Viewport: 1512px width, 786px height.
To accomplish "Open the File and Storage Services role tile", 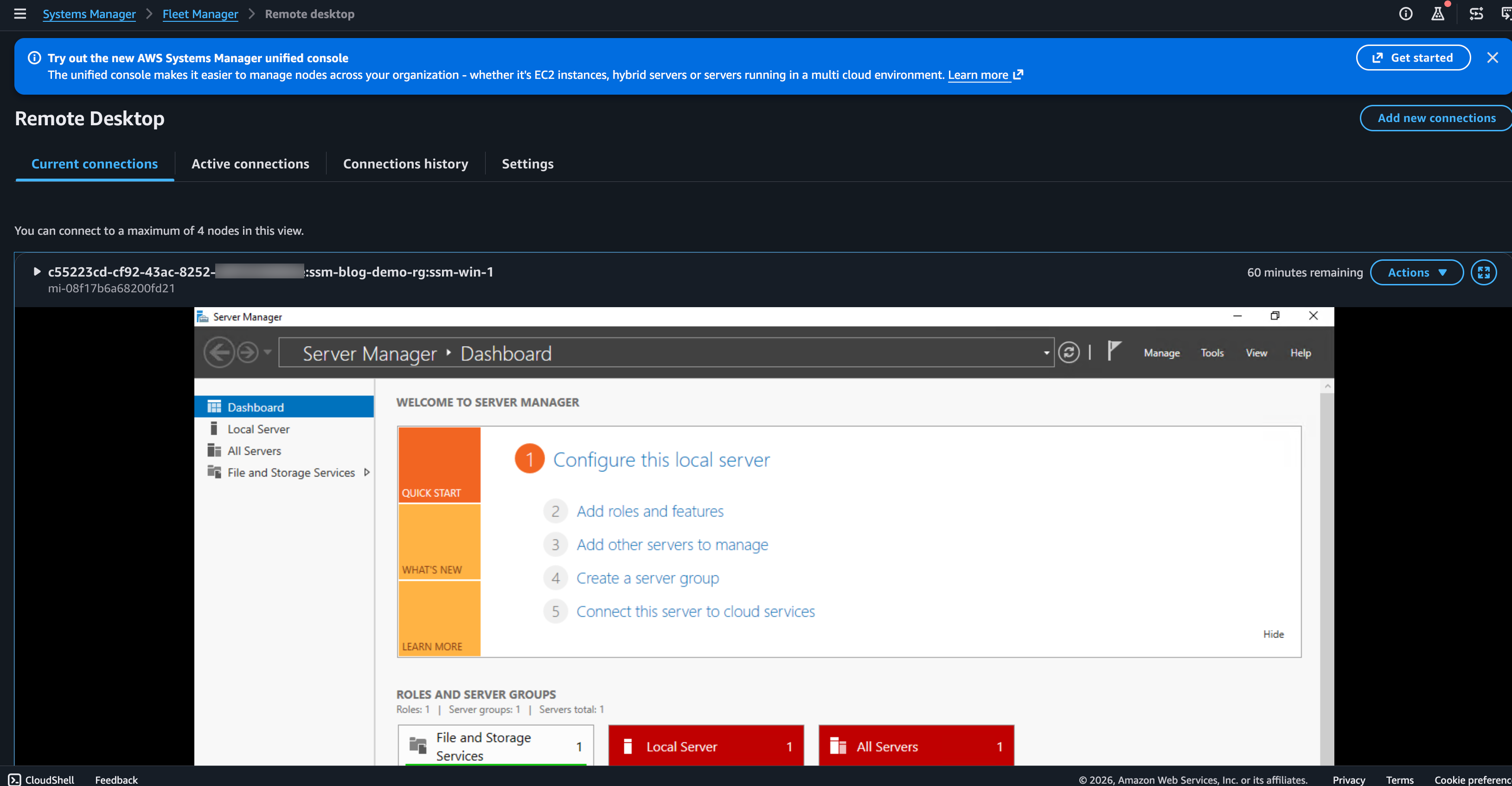I will click(x=496, y=746).
